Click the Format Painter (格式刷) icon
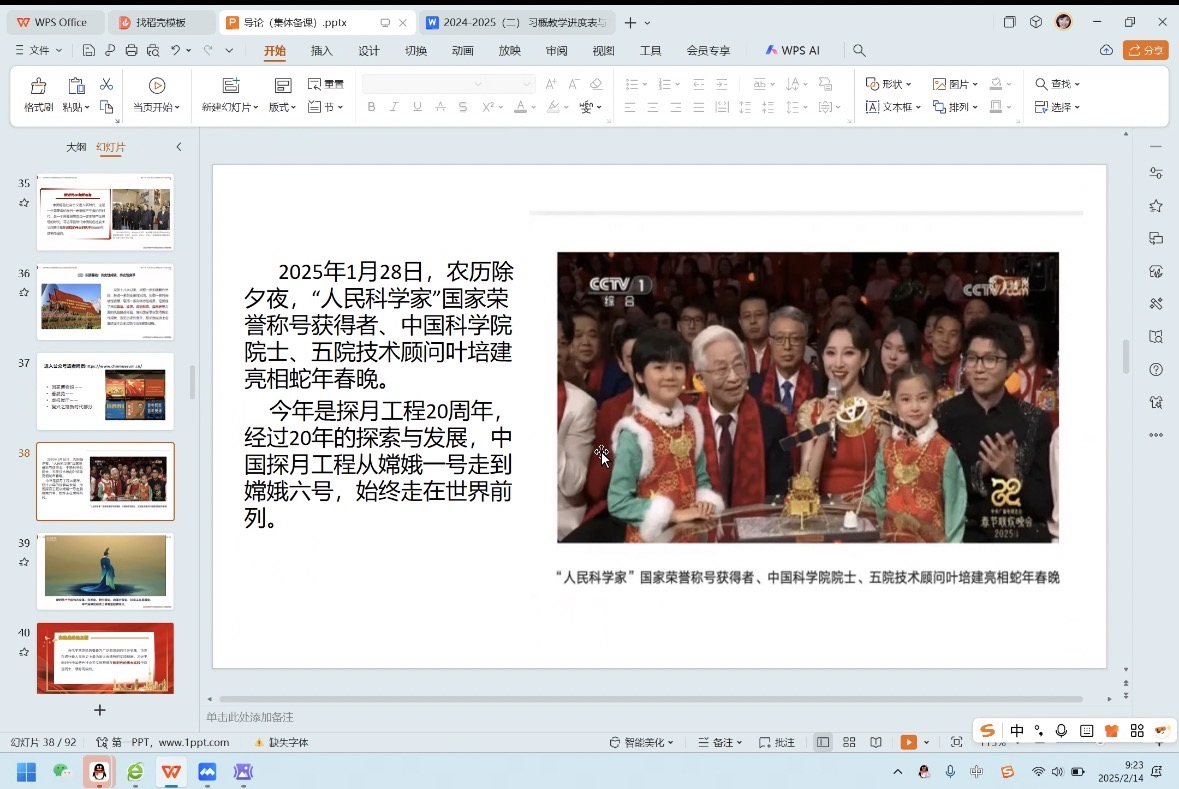This screenshot has height=789, width=1179. point(38,87)
